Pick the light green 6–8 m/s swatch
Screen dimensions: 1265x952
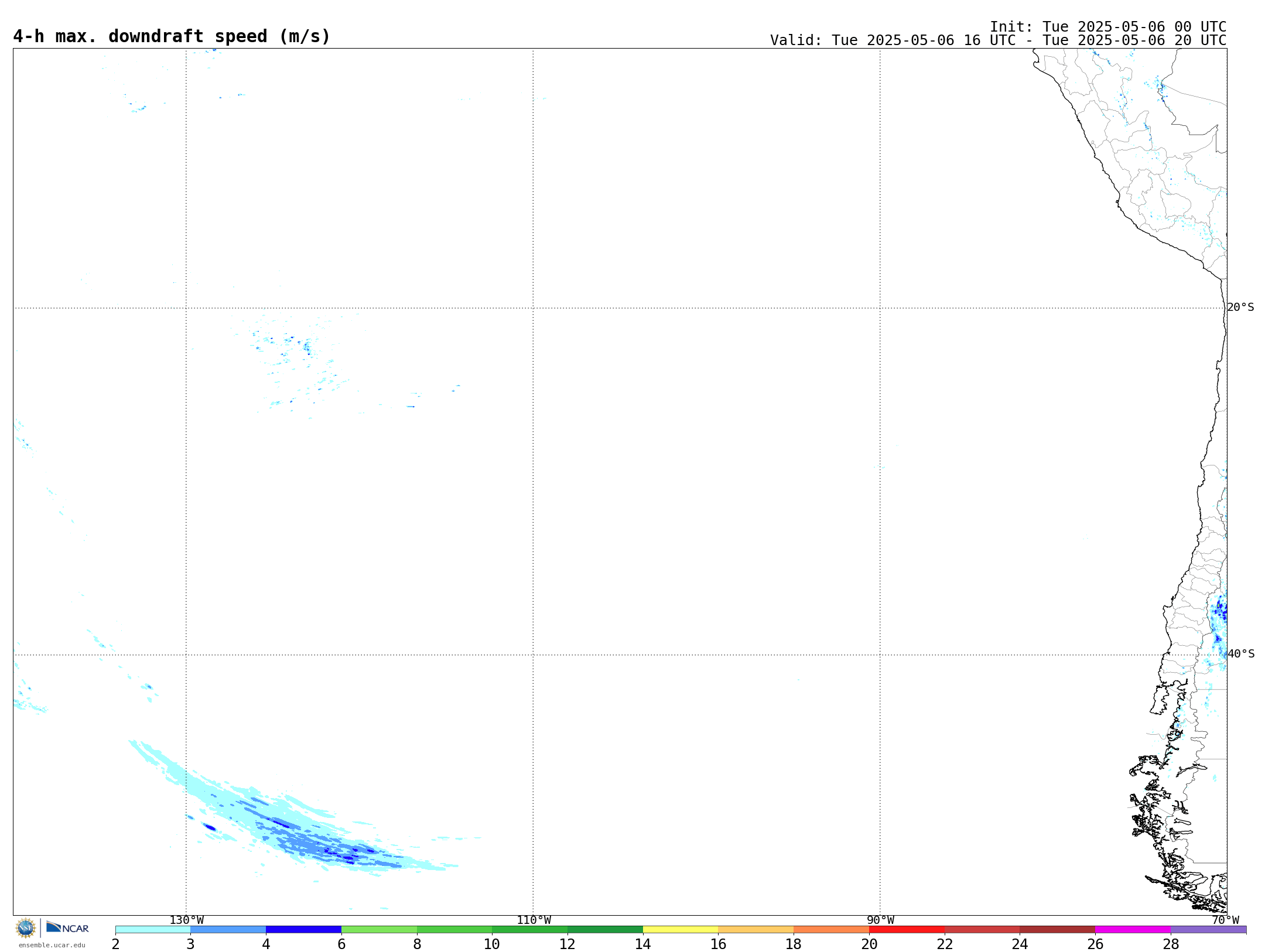[x=379, y=930]
